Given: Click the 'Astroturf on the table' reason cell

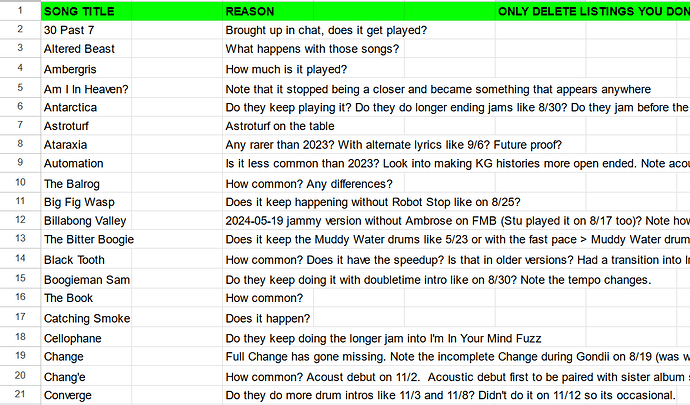Looking at the screenshot, I should (x=313, y=126).
